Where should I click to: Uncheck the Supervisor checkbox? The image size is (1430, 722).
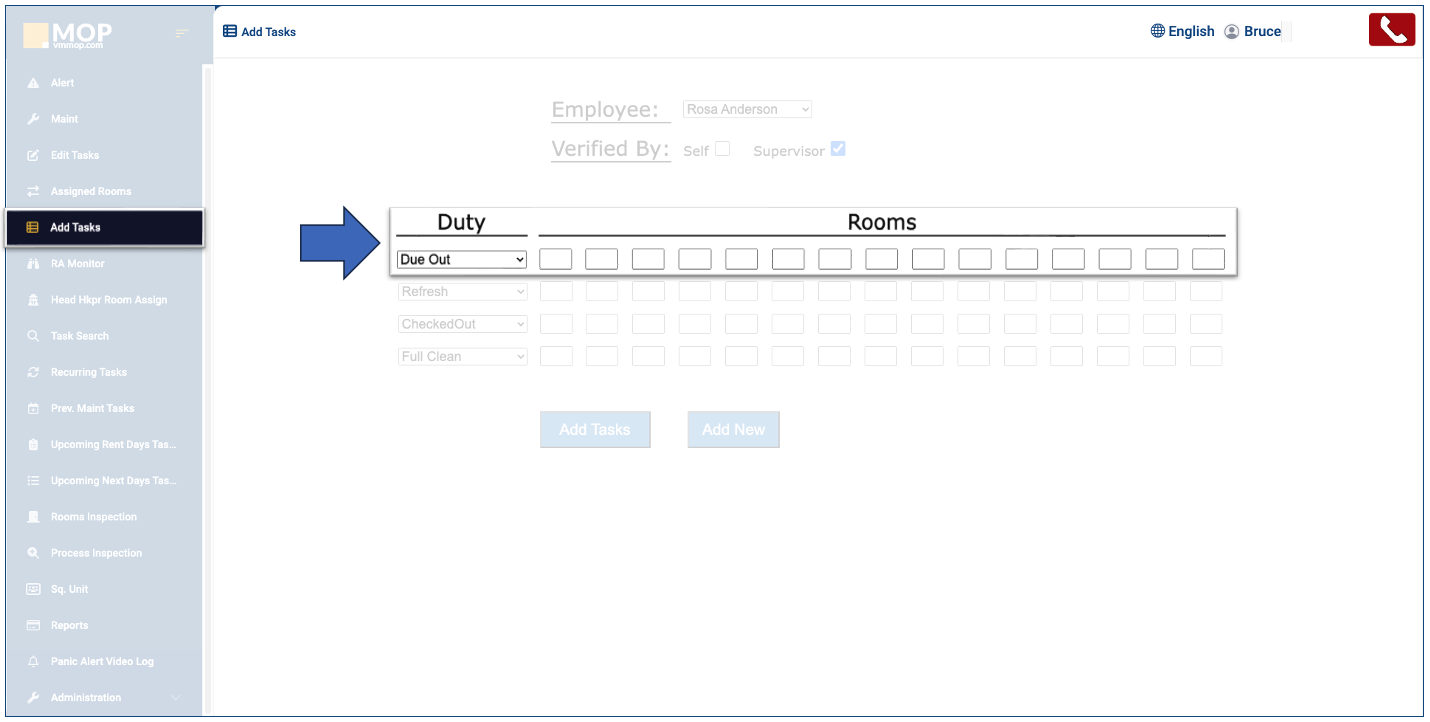pyautogui.click(x=838, y=149)
